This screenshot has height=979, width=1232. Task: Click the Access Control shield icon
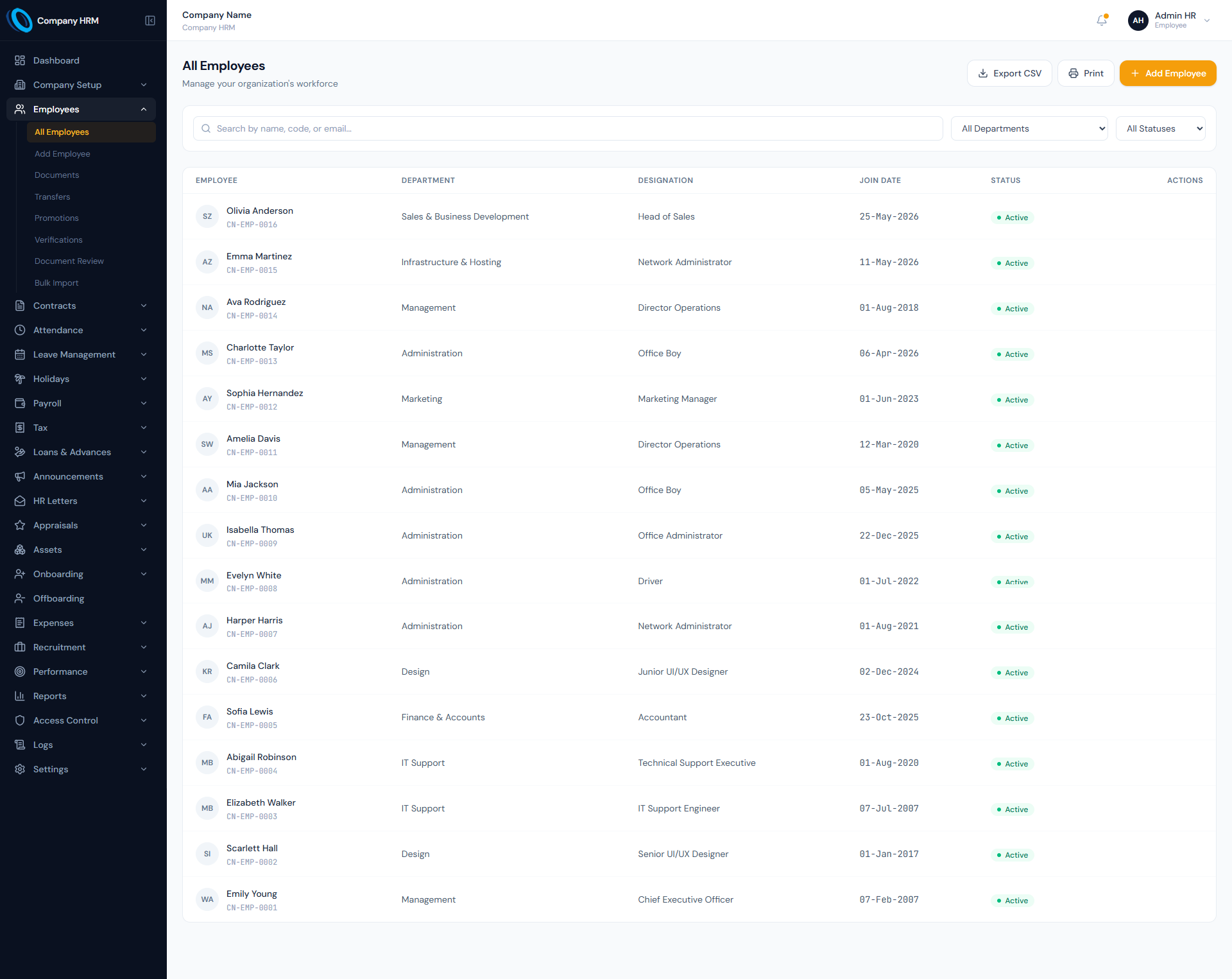point(20,720)
